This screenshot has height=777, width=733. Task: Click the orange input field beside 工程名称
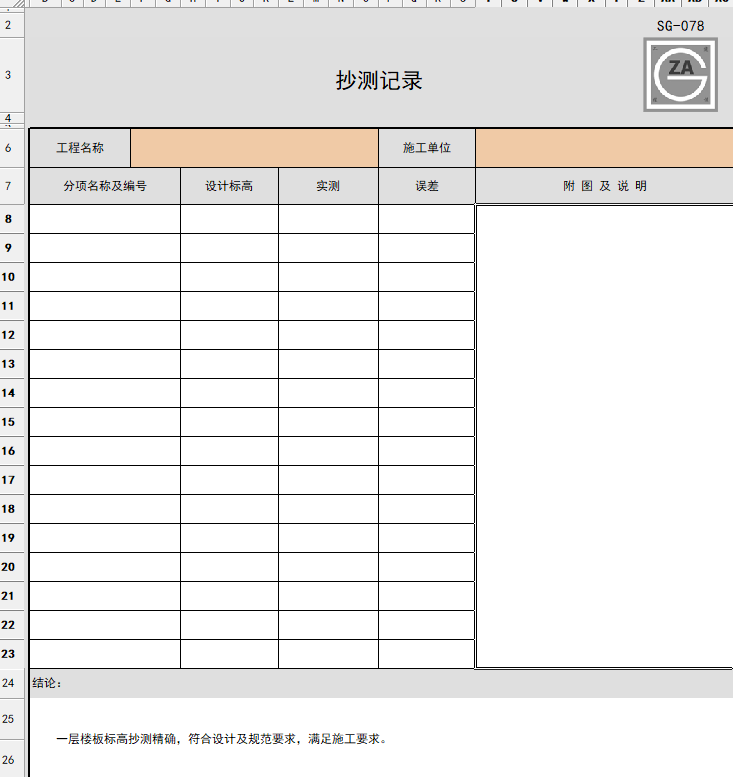point(255,148)
